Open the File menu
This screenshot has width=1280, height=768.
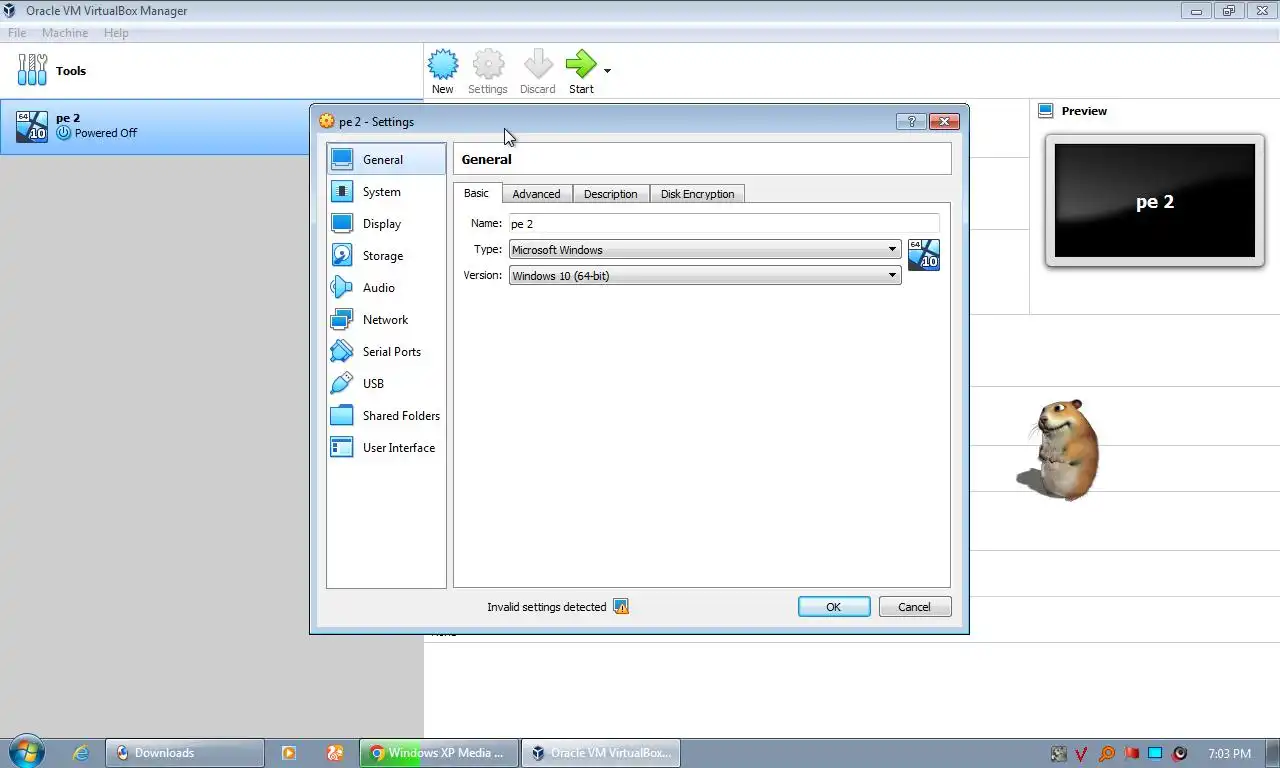tap(17, 33)
